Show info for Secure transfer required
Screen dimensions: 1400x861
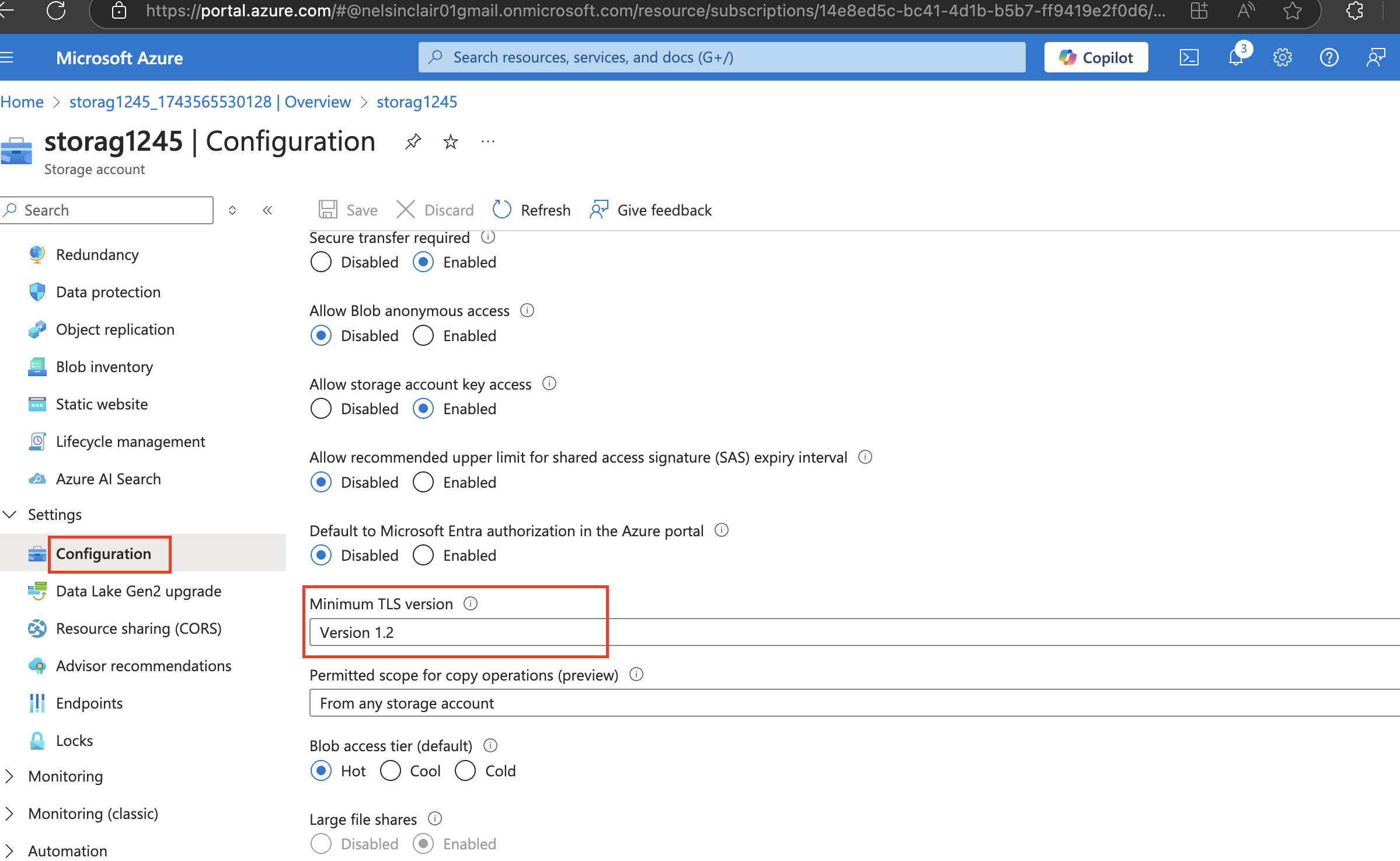(488, 237)
